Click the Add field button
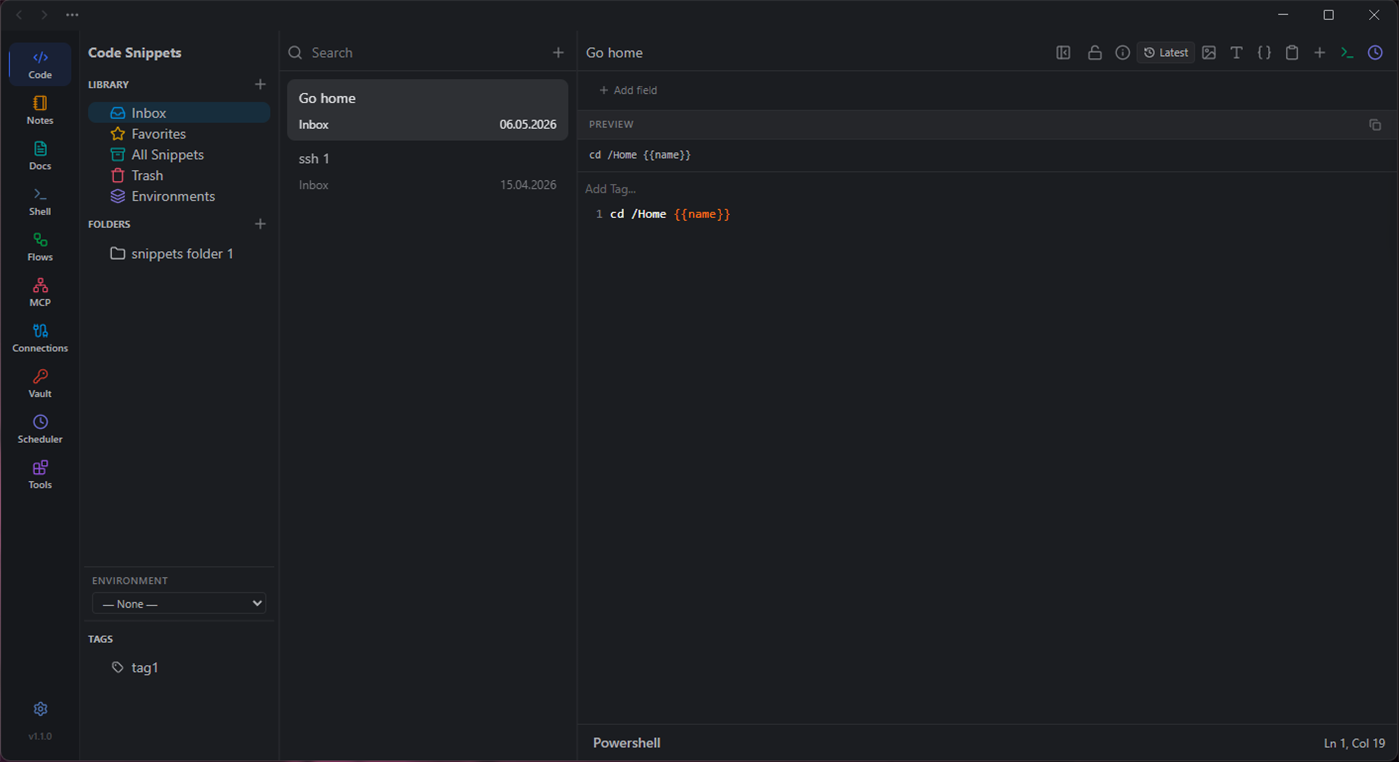Viewport: 1399px width, 762px height. pos(628,91)
